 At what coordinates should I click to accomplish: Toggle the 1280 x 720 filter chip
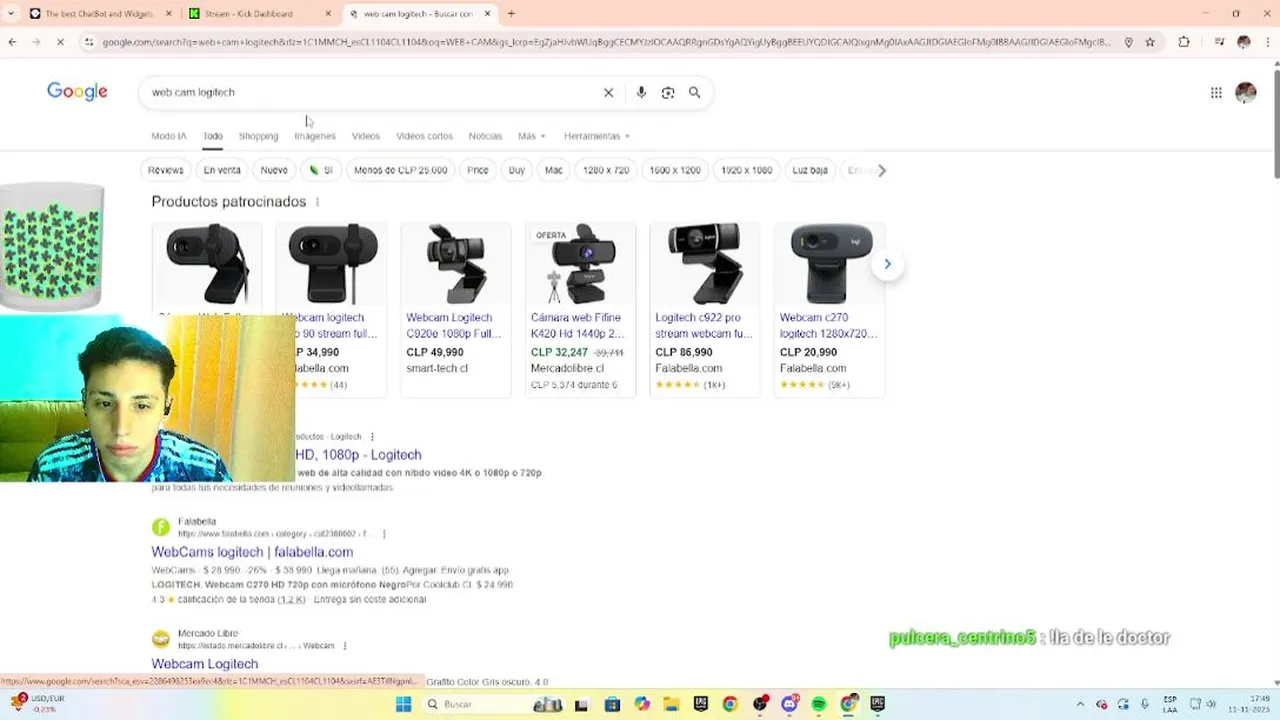(x=606, y=170)
